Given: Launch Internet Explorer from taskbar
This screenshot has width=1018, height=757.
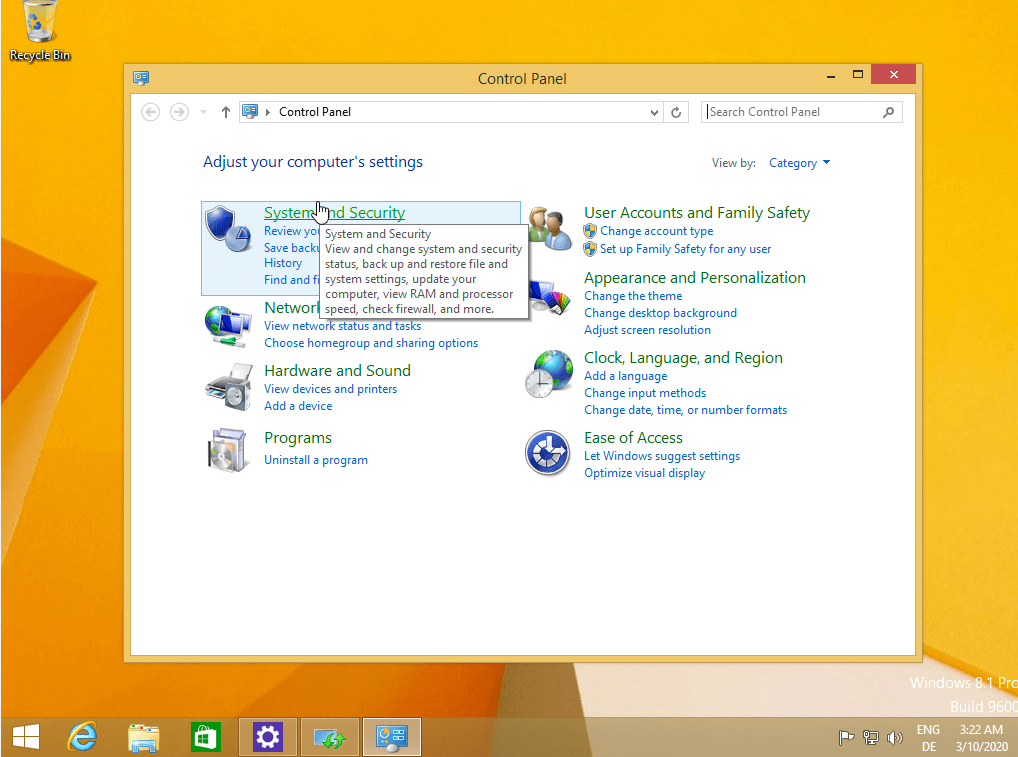Looking at the screenshot, I should [83, 738].
